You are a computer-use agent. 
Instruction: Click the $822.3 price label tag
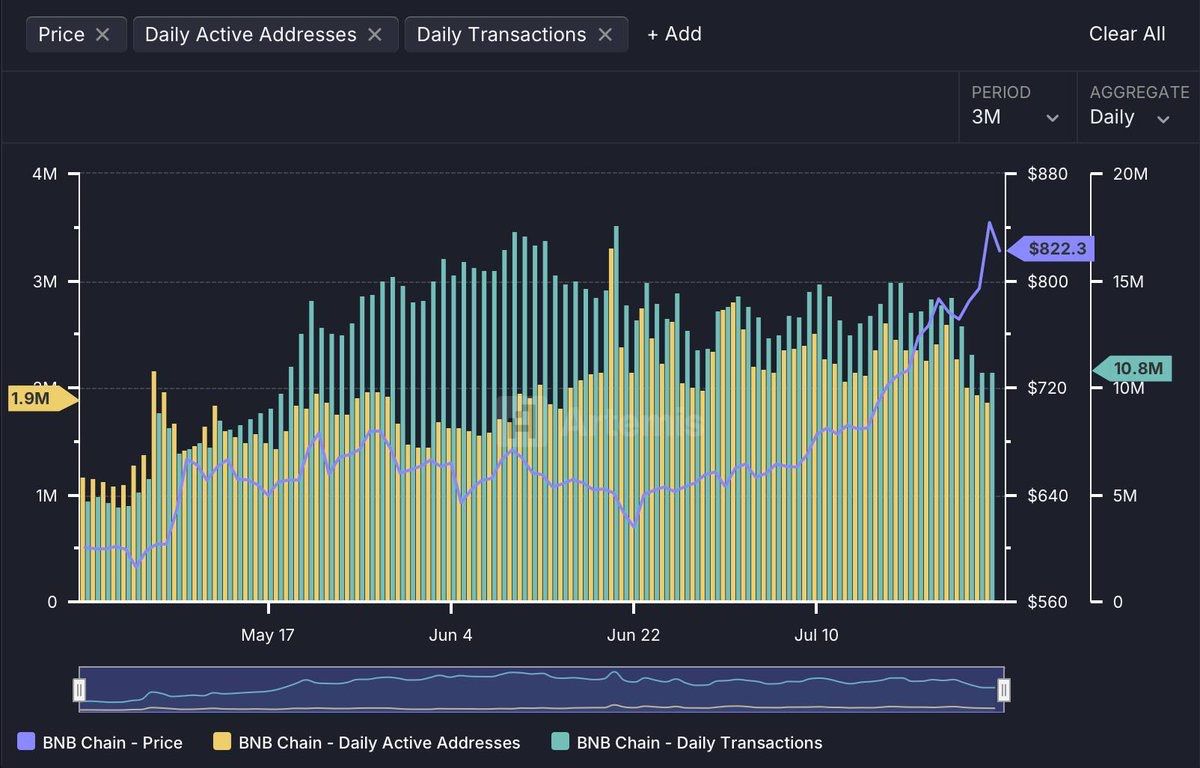click(x=1050, y=249)
